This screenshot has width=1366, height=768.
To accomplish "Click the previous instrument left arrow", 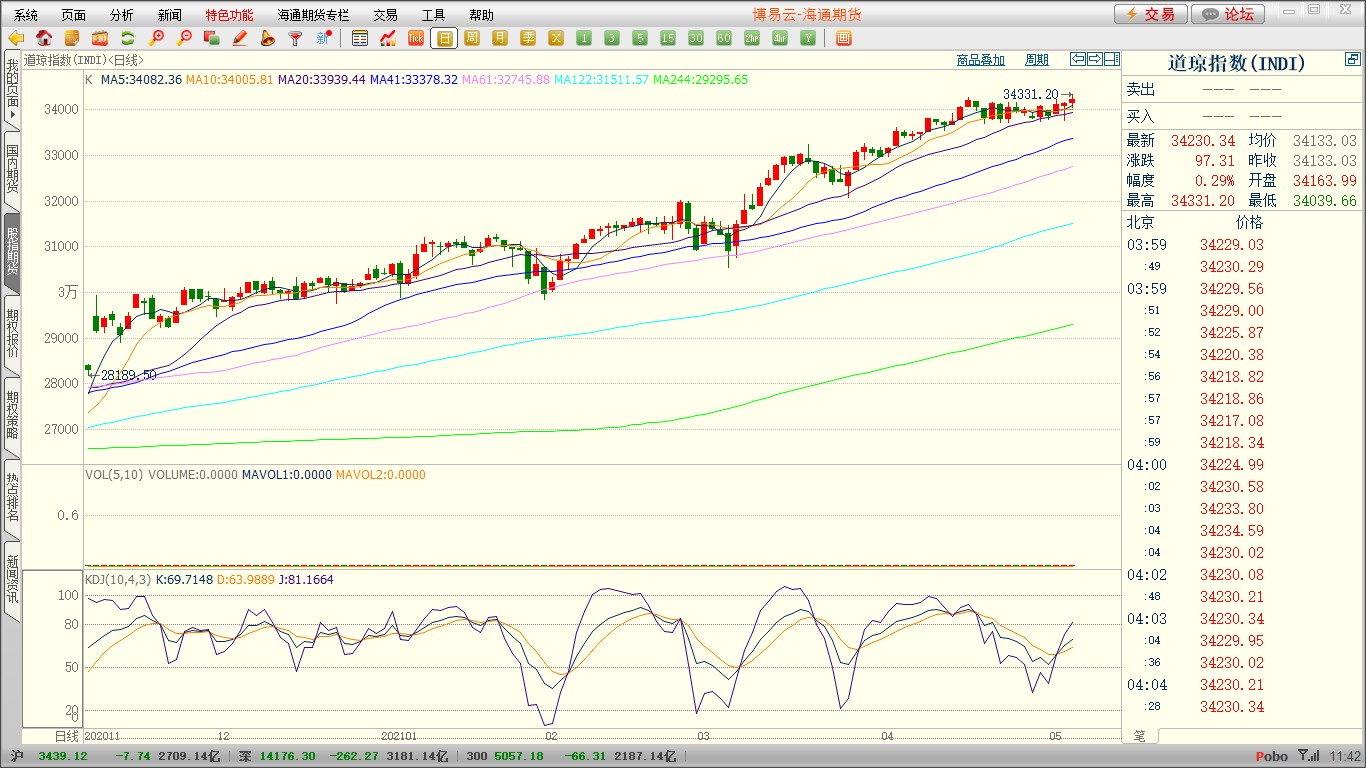I will click(1078, 59).
